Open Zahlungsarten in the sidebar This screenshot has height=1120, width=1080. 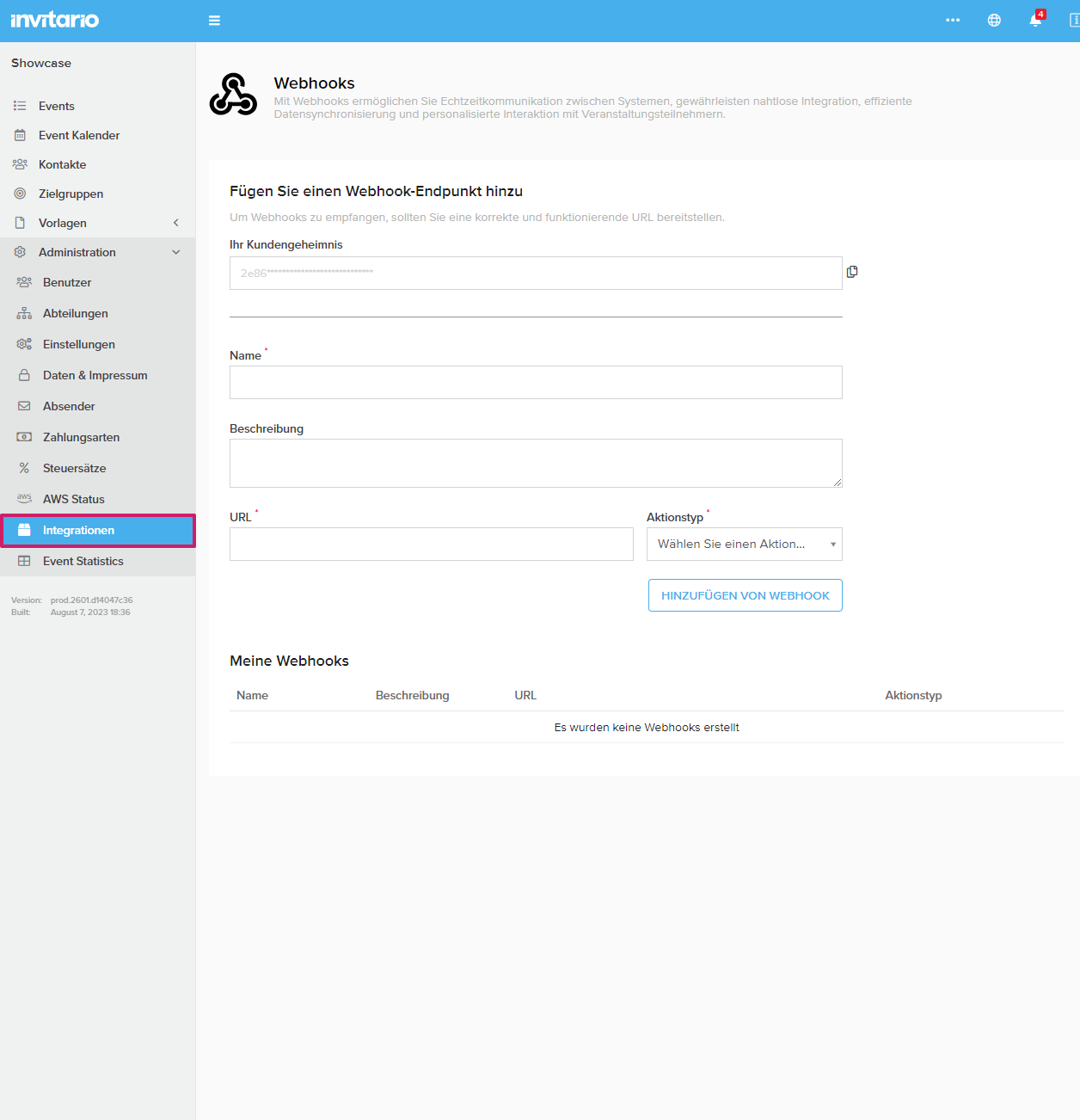[81, 437]
